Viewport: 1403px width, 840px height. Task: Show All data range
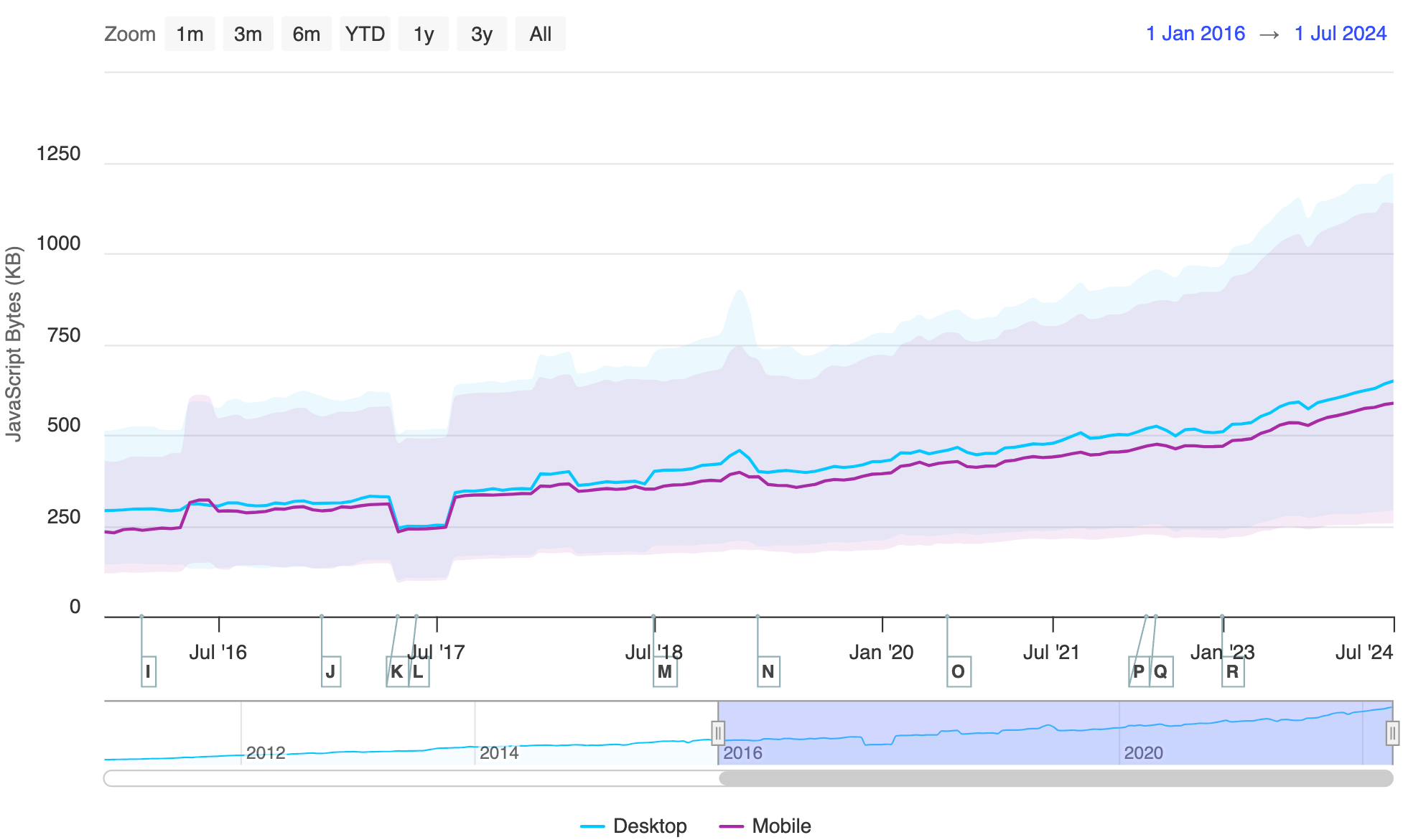pos(540,34)
